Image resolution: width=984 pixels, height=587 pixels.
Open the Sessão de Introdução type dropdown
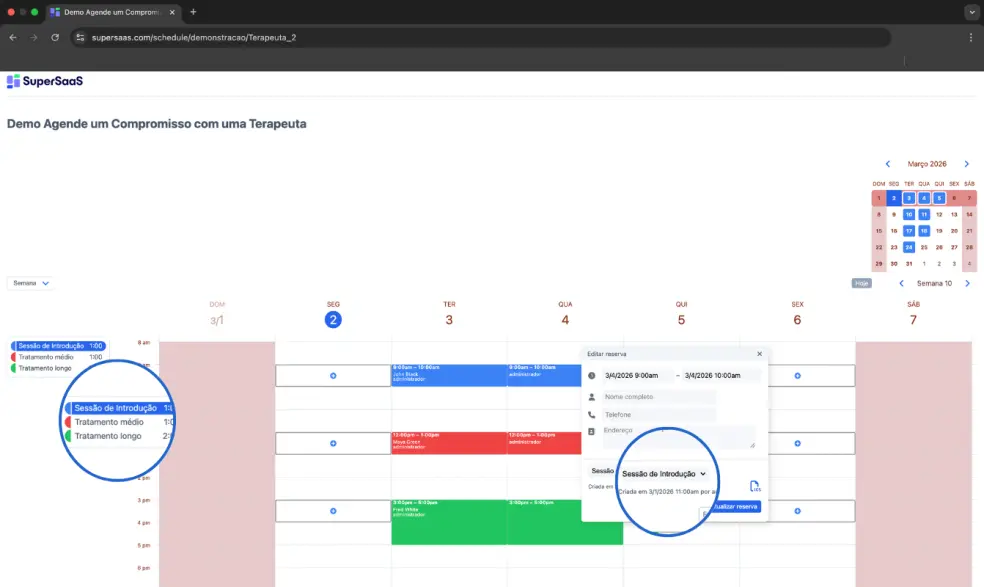pos(663,473)
